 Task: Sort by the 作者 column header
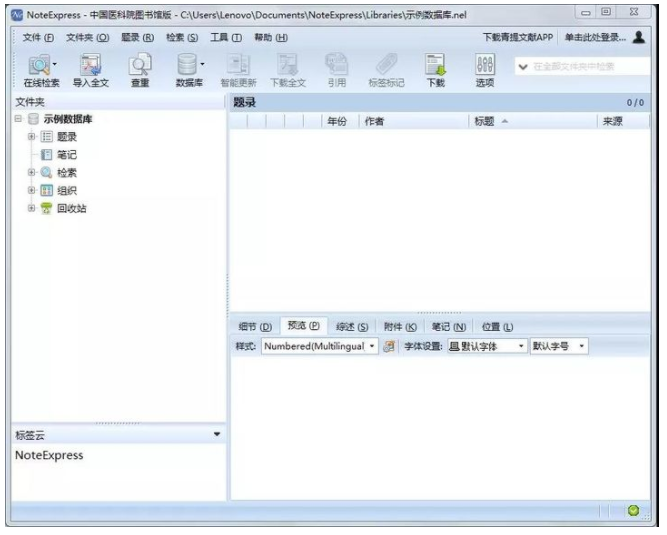click(414, 121)
